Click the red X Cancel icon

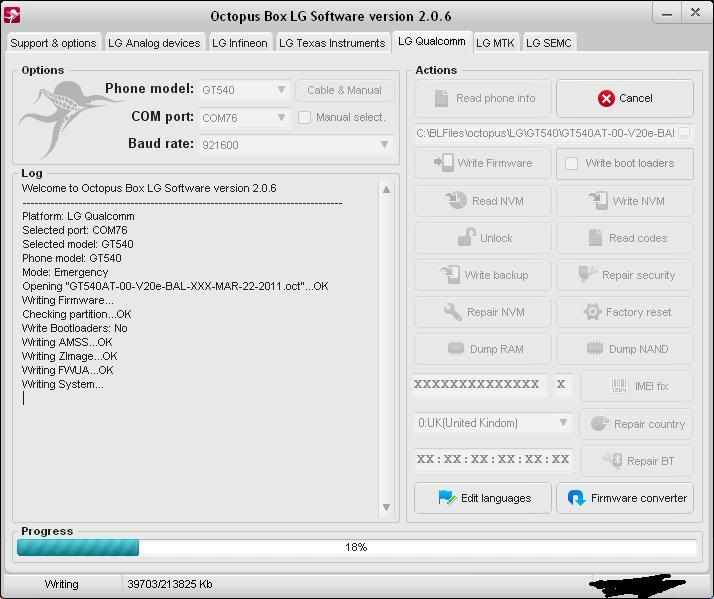pyautogui.click(x=606, y=98)
